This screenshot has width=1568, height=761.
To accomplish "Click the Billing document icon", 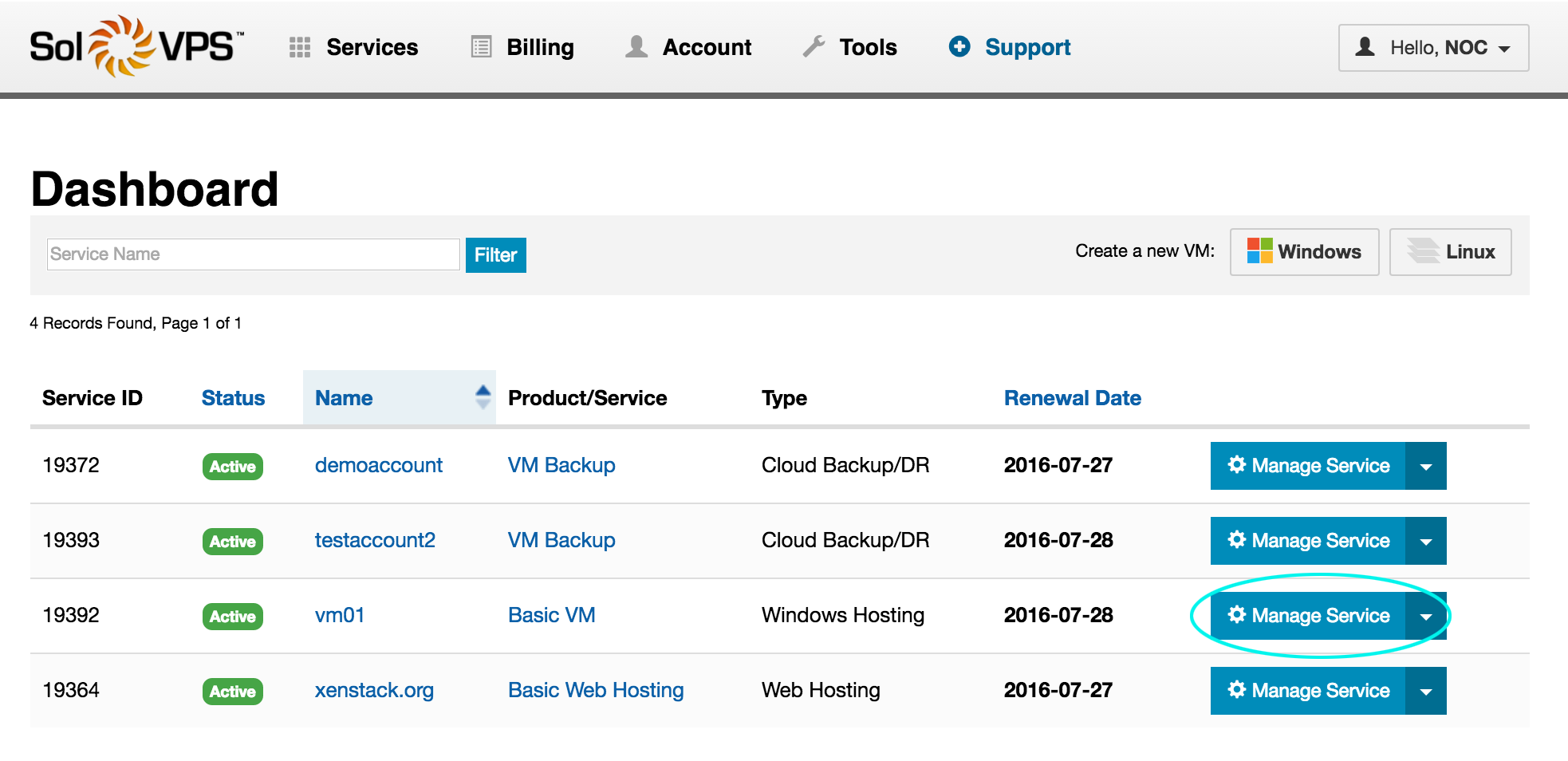I will [479, 47].
